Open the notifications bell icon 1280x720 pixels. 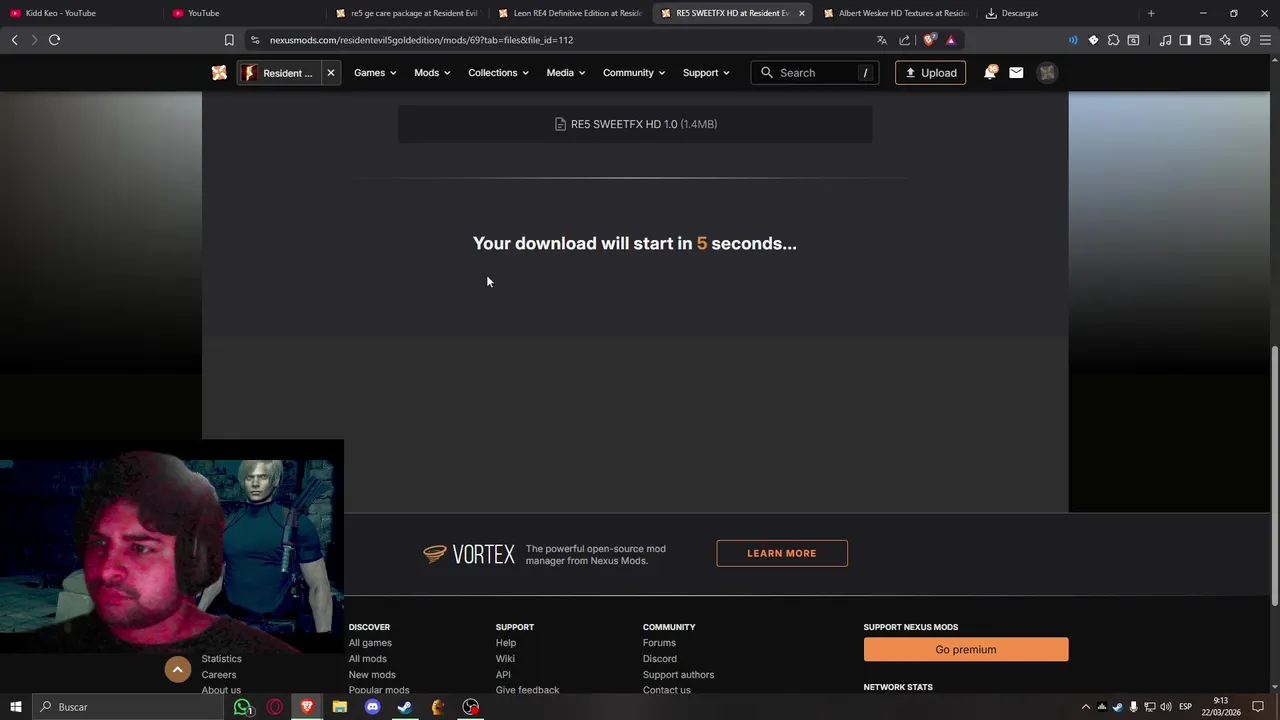tap(990, 73)
